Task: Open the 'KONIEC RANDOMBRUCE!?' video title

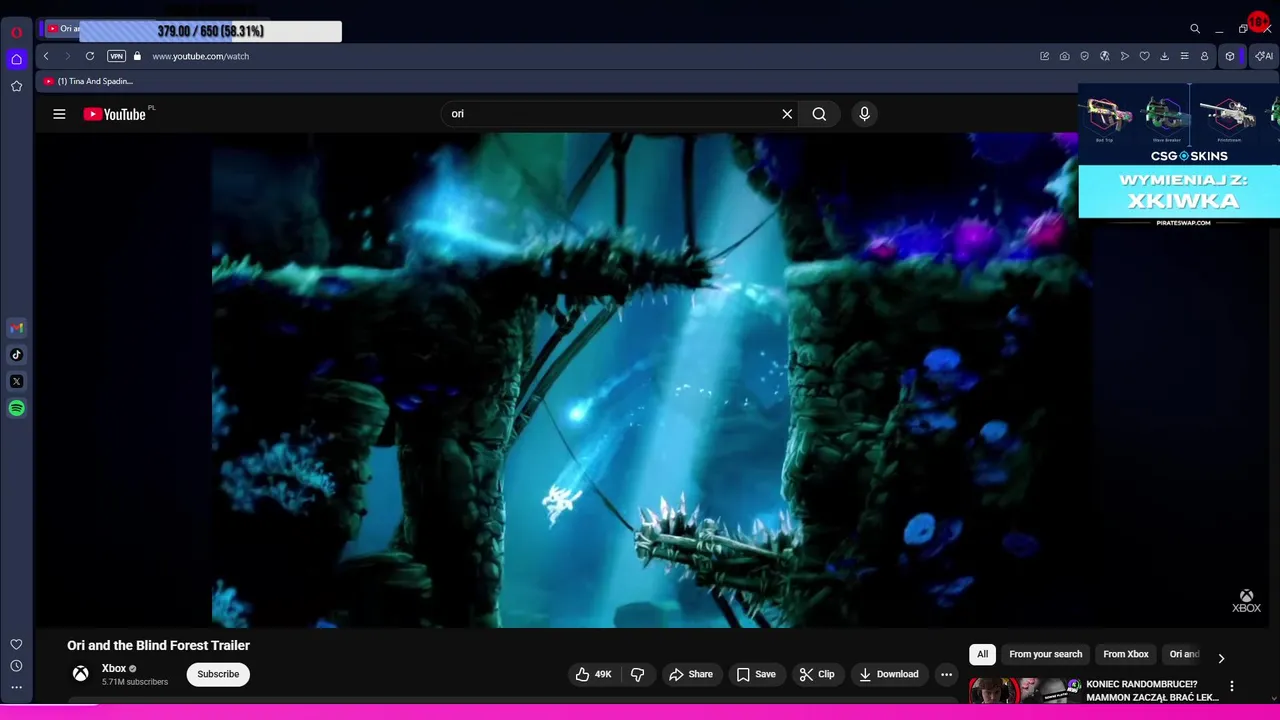Action: click(1152, 691)
